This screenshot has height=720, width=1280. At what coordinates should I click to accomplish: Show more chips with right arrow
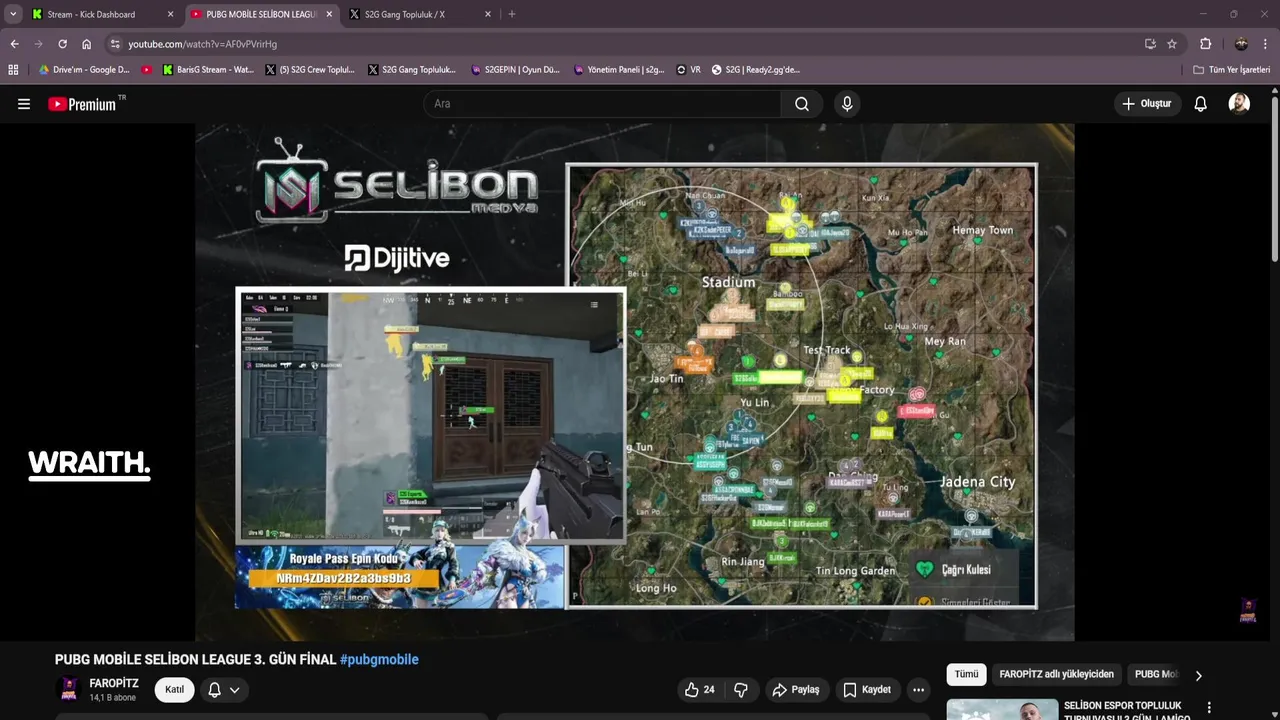pos(1198,675)
